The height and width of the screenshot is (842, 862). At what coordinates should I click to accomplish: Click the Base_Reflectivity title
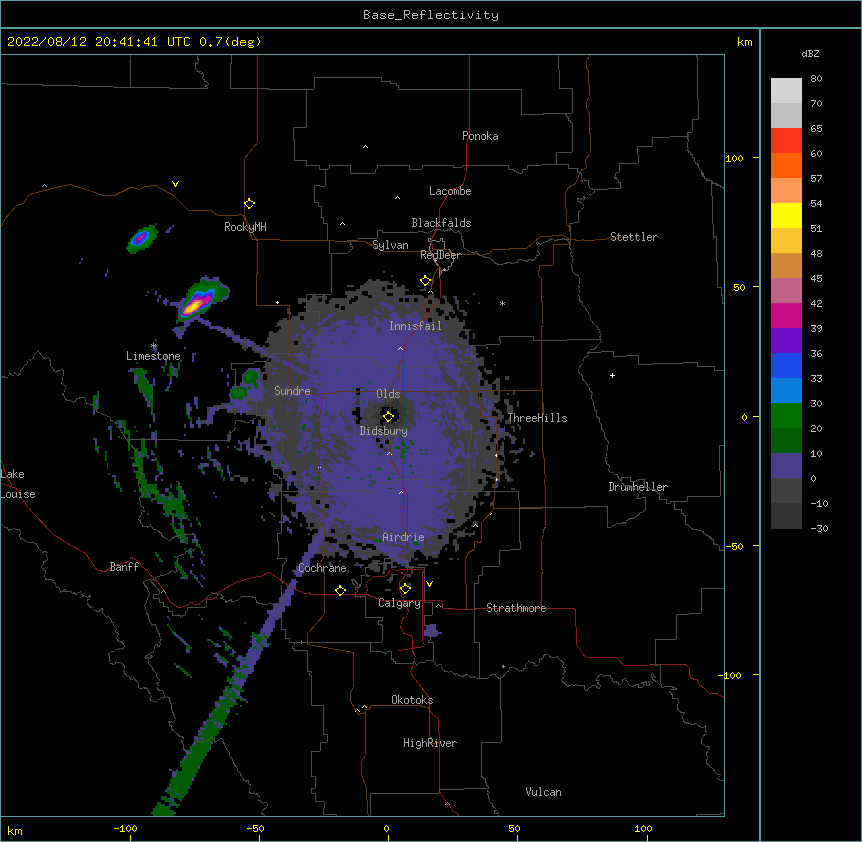coord(431,15)
